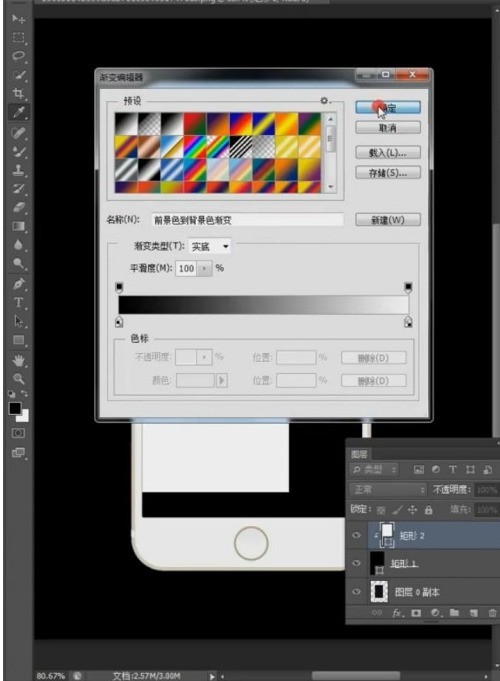This screenshot has width=500, height=681.
Task: Open presets gear menu in gradient editor
Action: tap(325, 101)
